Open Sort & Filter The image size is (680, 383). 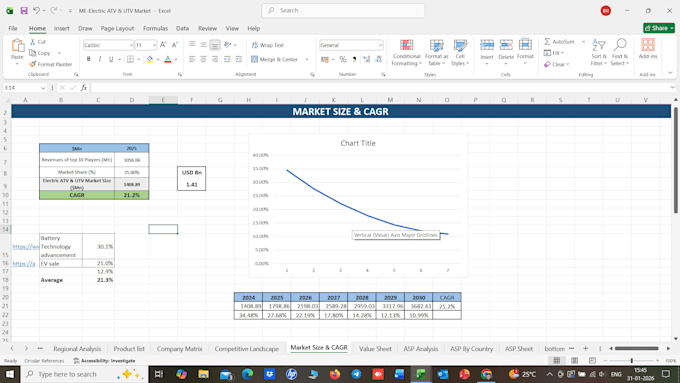[599, 53]
